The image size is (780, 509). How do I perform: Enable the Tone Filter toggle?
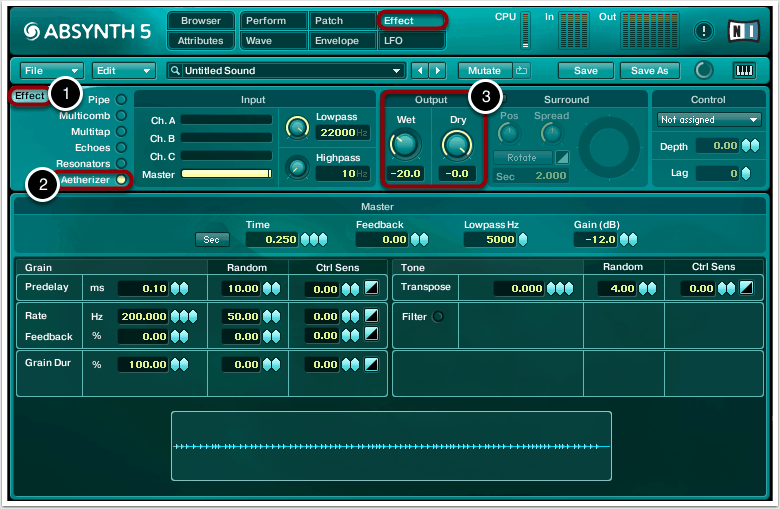coord(437,316)
